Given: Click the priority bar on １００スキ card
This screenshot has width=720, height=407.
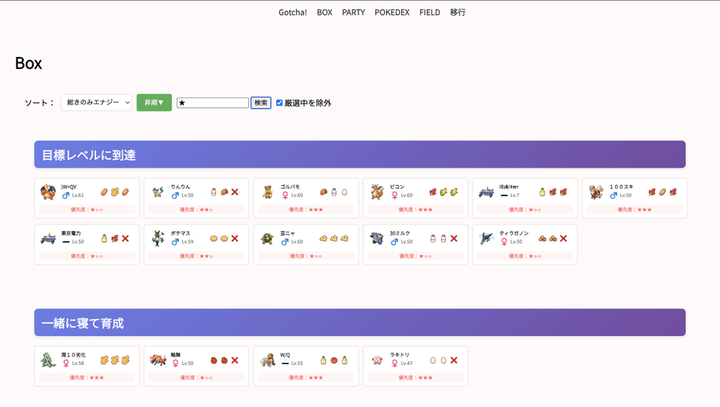Looking at the screenshot, I should pyautogui.click(x=635, y=209).
